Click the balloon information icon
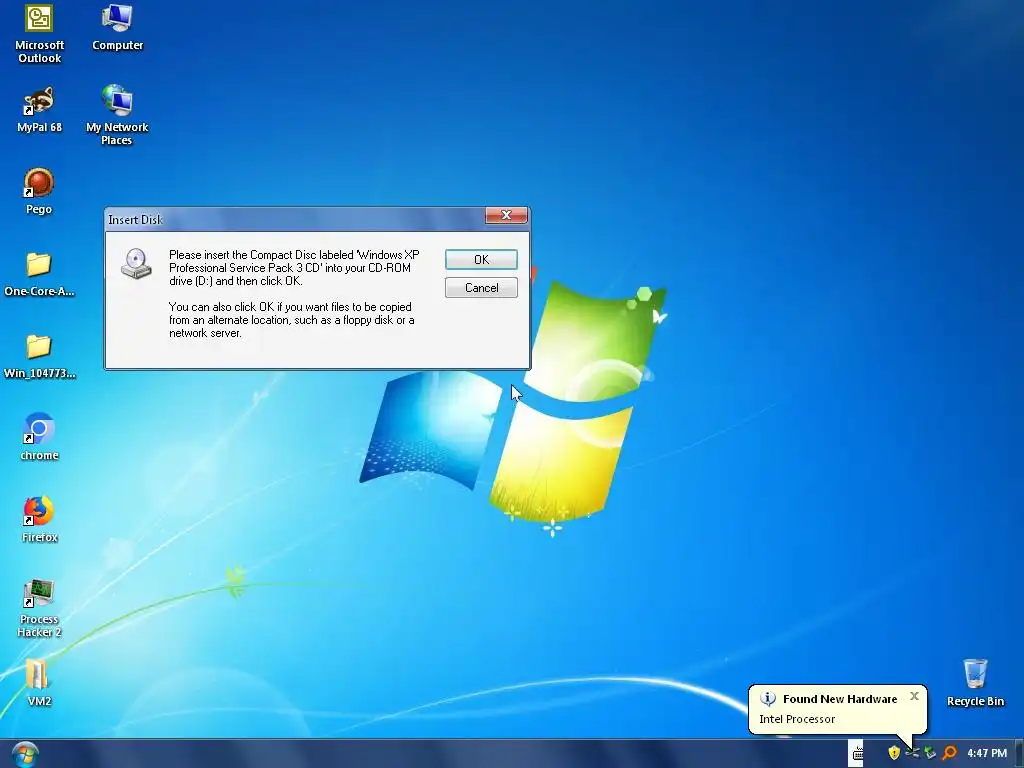This screenshot has width=1024, height=768. pyautogui.click(x=768, y=699)
